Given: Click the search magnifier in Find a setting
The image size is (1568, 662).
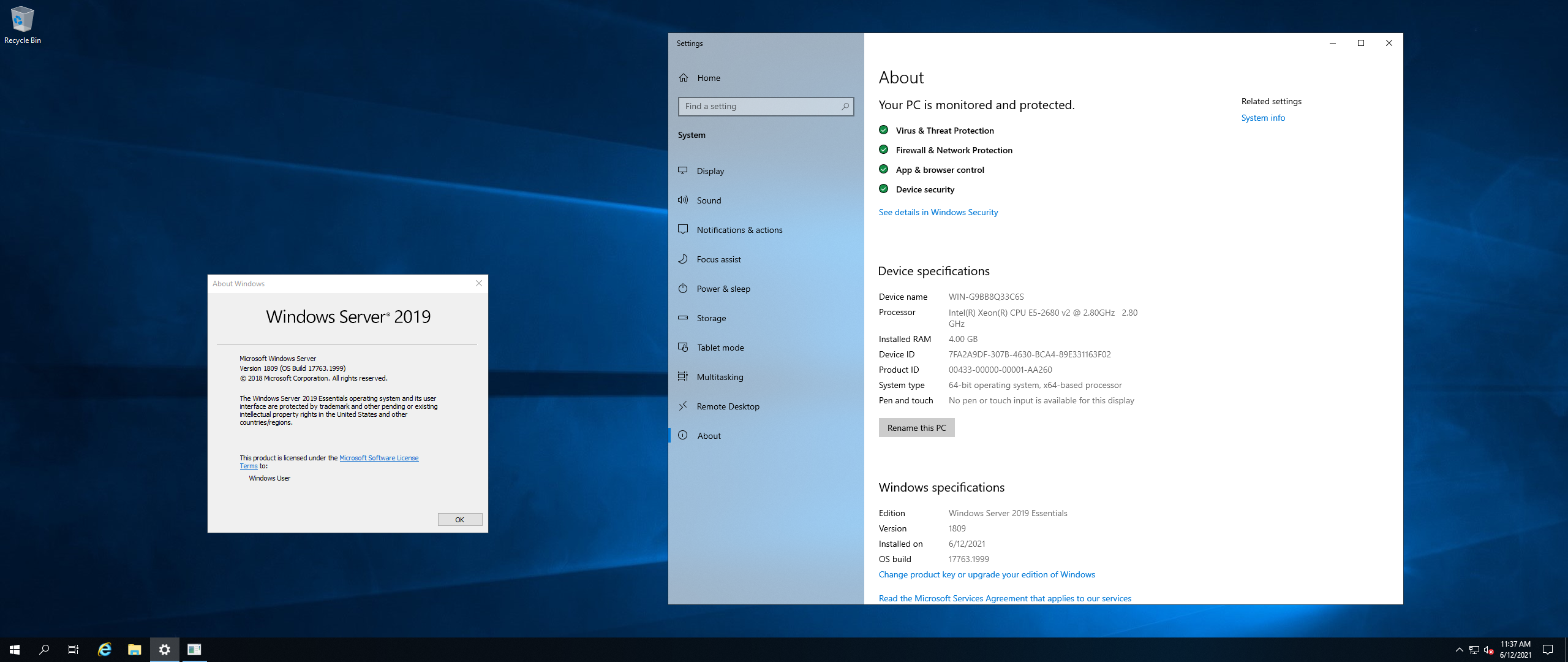Looking at the screenshot, I should point(845,106).
